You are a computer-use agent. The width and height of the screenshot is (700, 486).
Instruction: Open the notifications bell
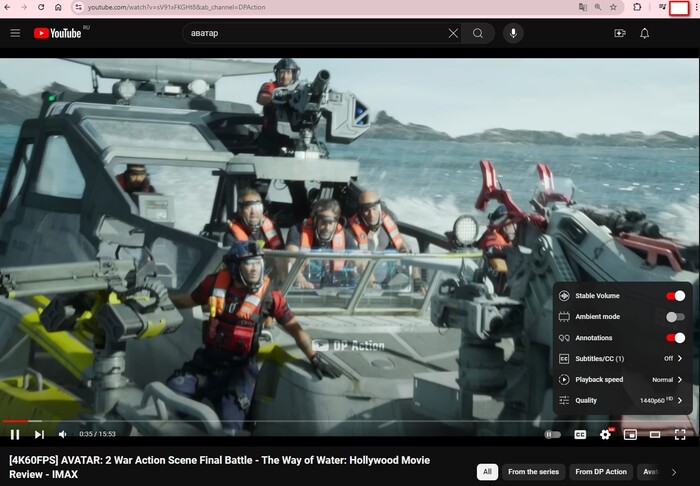644,33
